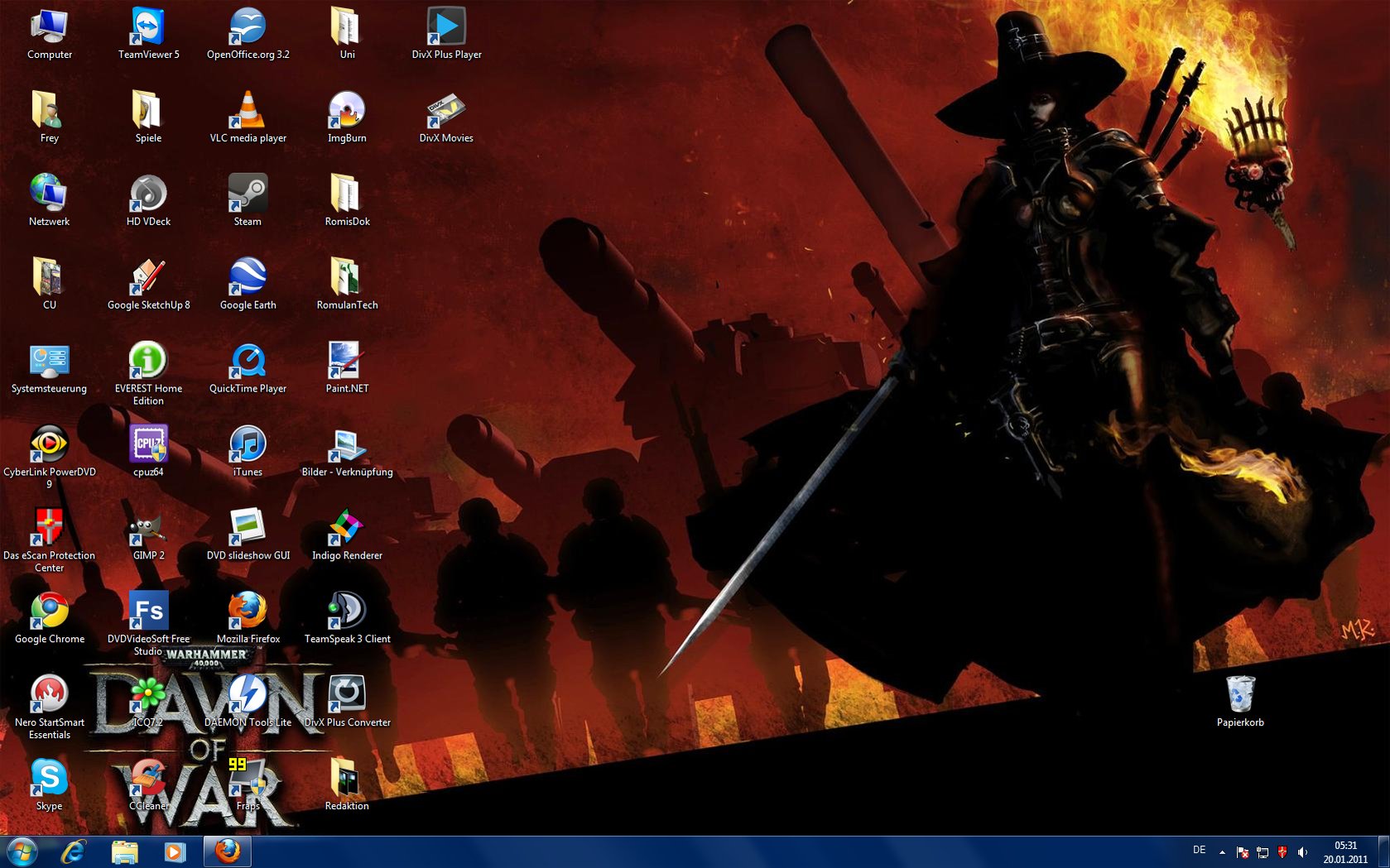Click Internet Explorer in the taskbar

tap(74, 851)
